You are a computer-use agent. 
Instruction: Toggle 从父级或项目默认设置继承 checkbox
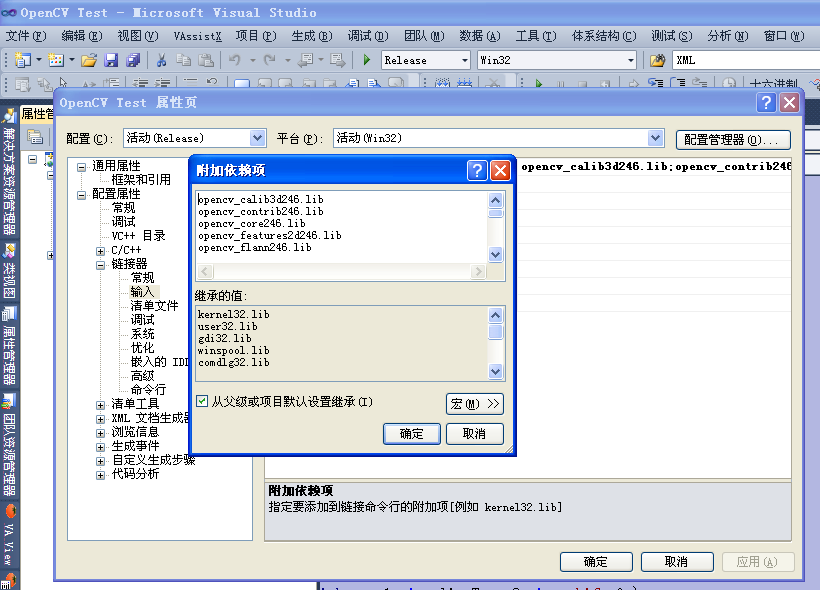click(x=203, y=401)
